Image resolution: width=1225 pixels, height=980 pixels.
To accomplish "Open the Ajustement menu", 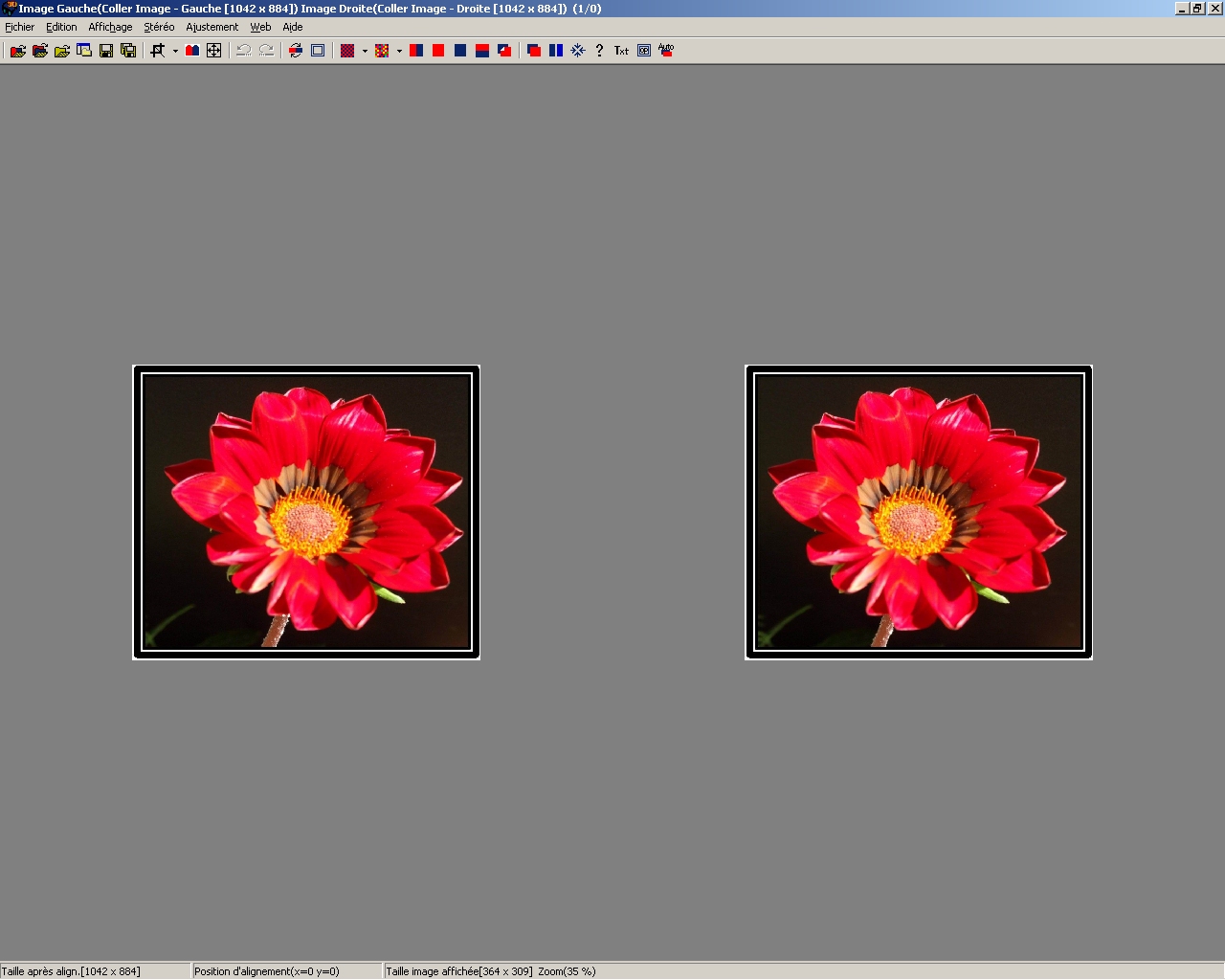I will pos(212,27).
